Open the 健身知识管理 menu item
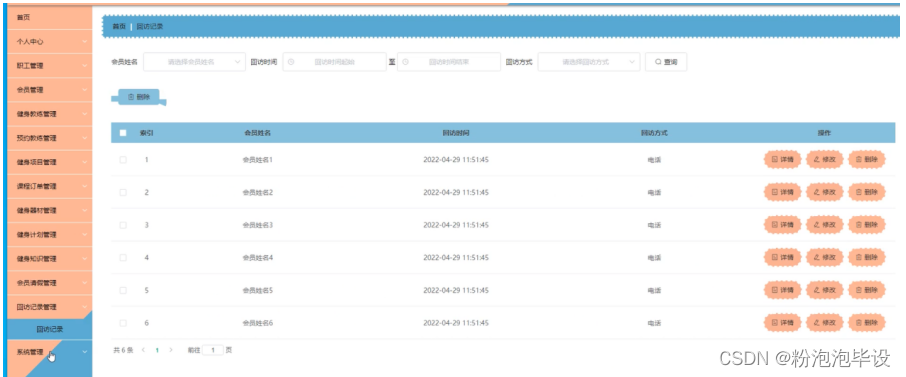Screen dimensions: 906x377 pos(49,258)
